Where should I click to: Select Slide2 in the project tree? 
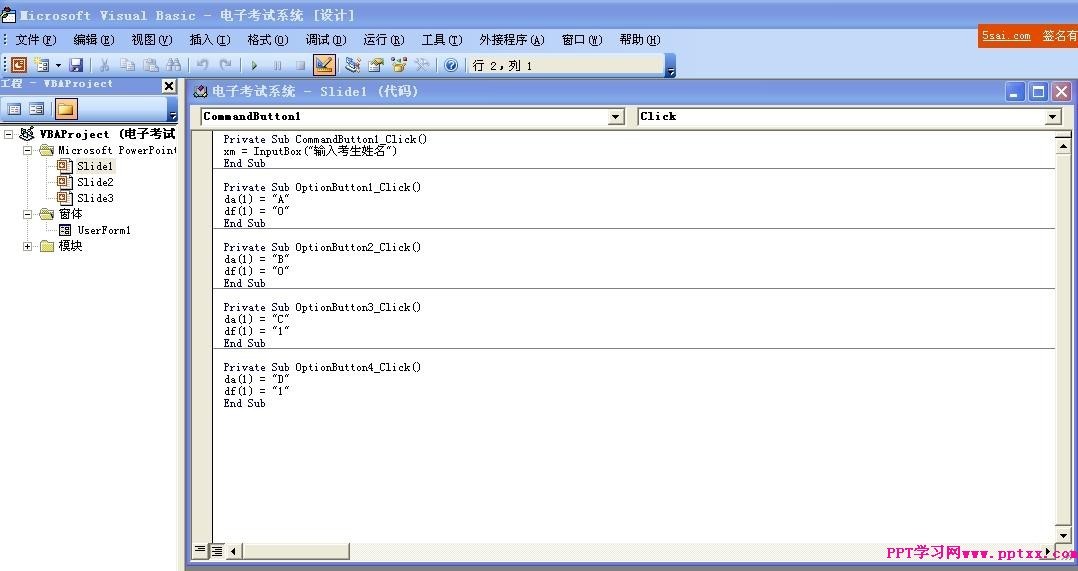pos(95,182)
